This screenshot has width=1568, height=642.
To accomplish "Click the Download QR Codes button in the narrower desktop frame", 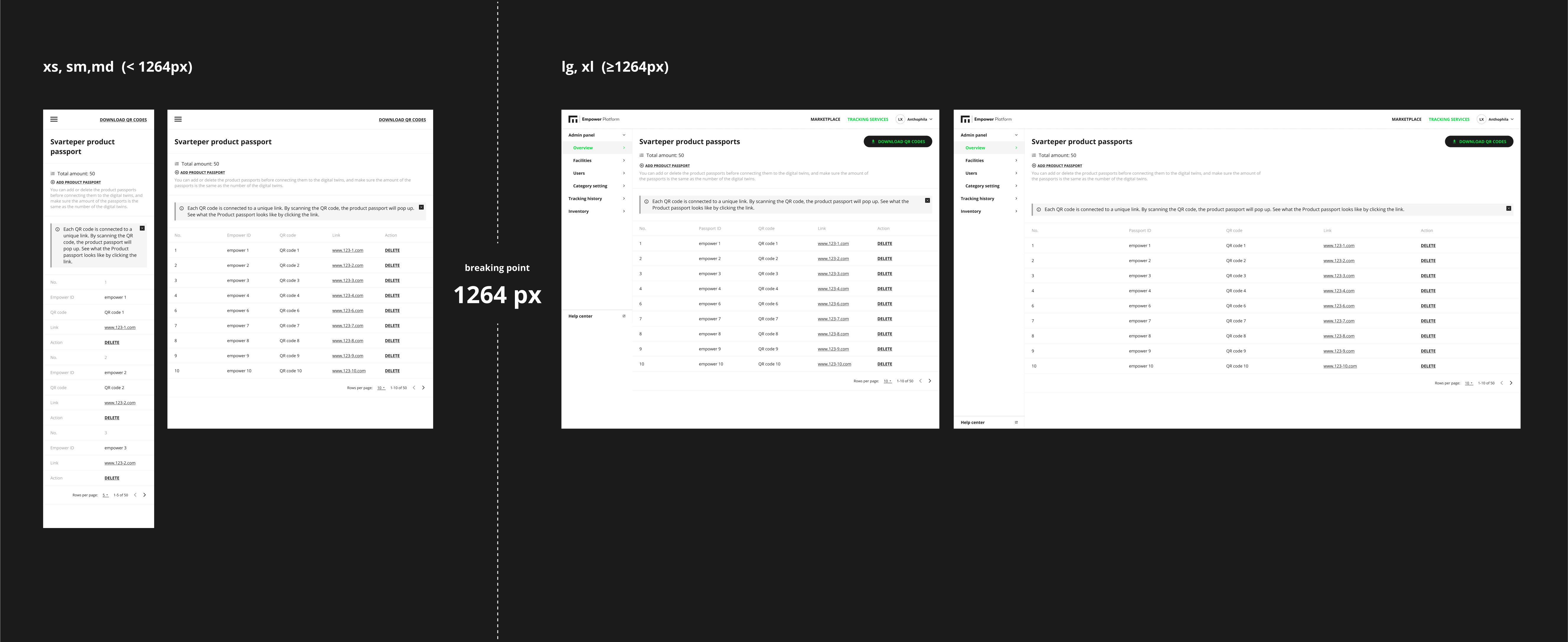I will tap(898, 141).
